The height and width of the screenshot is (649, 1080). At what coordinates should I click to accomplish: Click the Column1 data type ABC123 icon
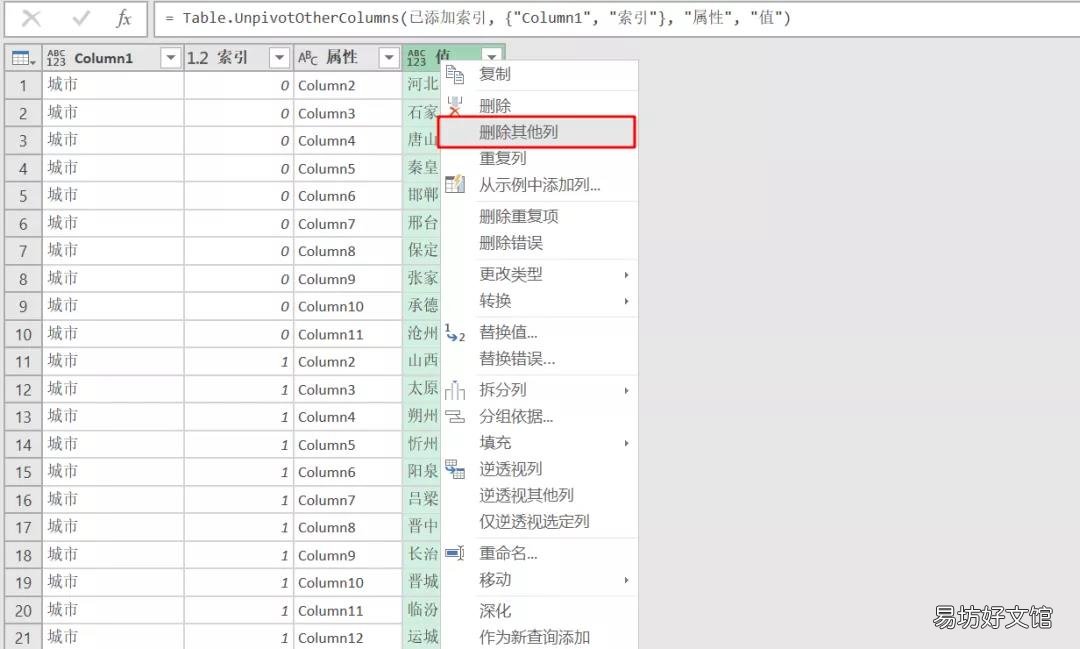tap(56, 58)
